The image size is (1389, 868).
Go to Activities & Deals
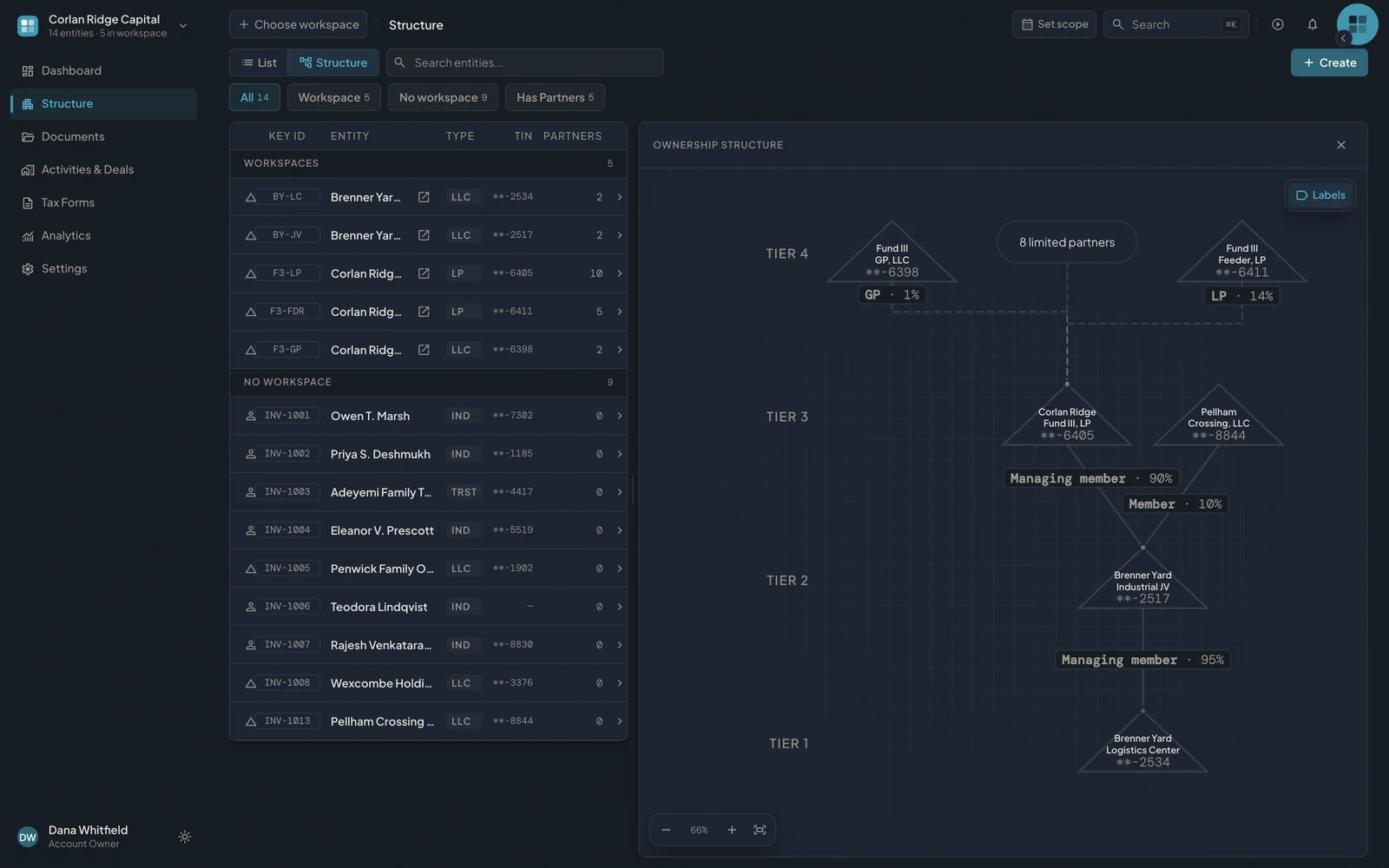point(103,169)
